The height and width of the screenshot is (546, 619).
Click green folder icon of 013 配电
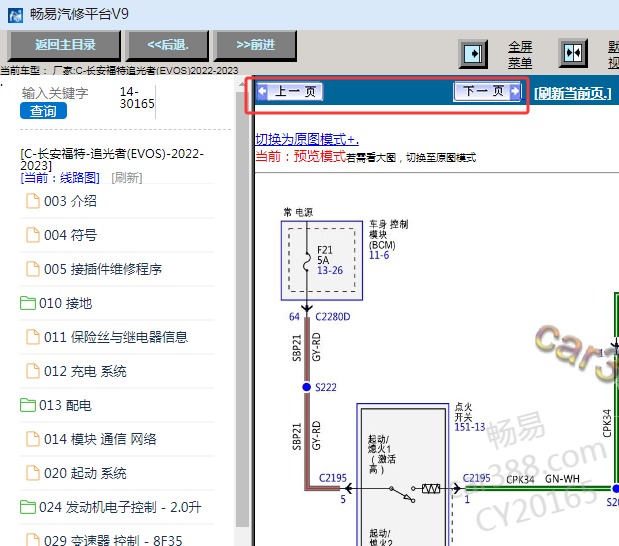pos(28,405)
